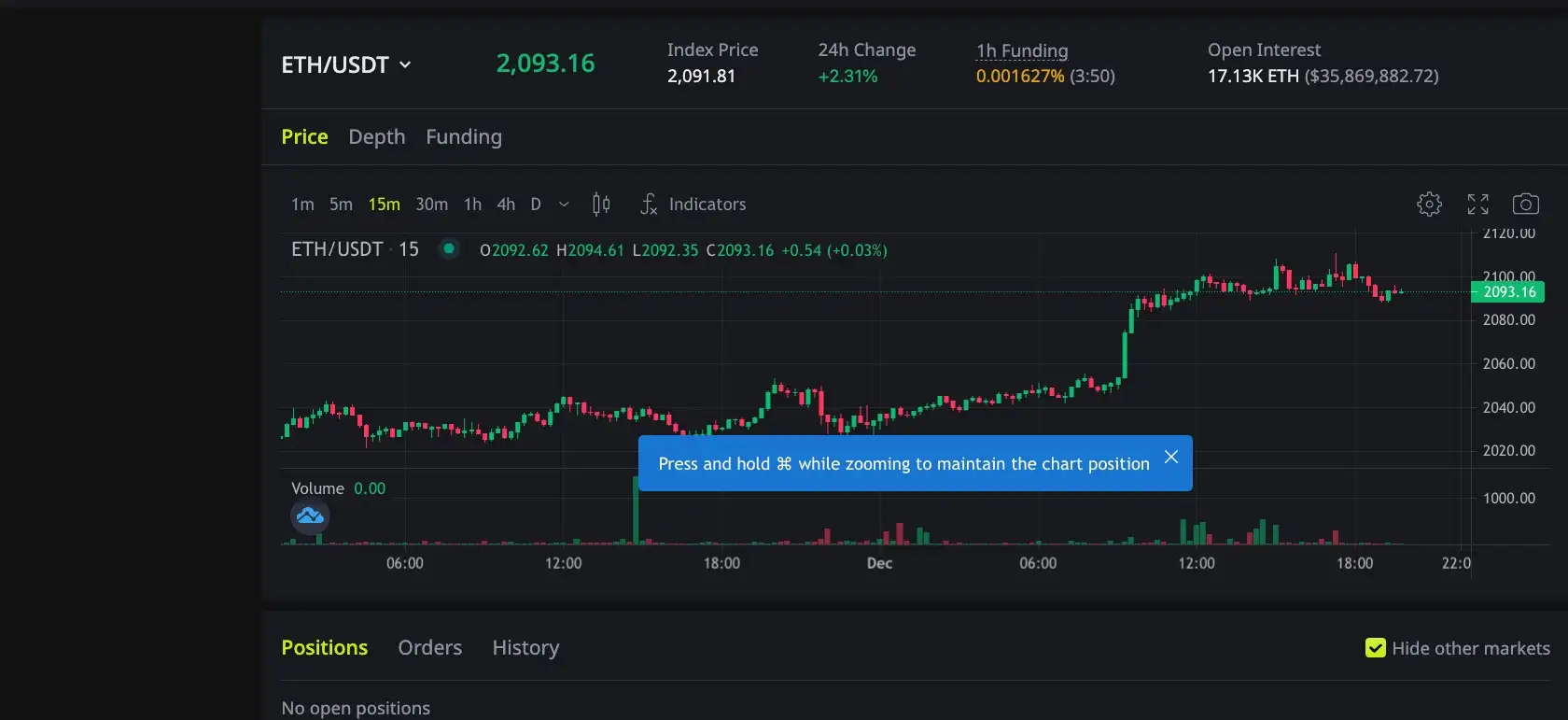Open the Orders tab
Screen dimensions: 1568x720
pos(429,647)
